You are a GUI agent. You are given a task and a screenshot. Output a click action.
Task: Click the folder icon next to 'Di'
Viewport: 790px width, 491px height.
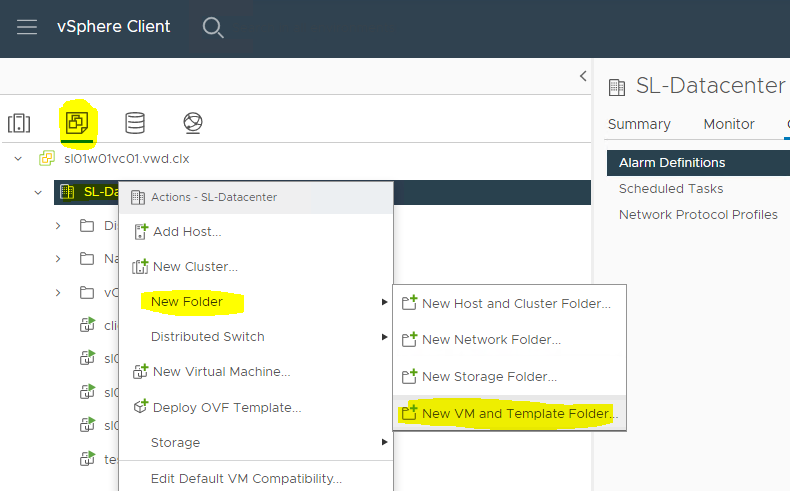coord(87,226)
